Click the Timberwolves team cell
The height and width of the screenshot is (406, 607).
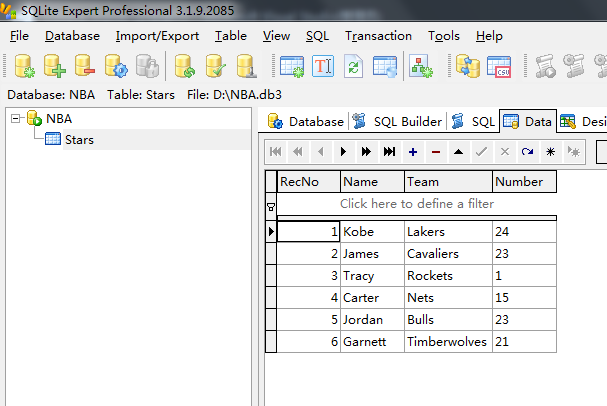pyautogui.click(x=448, y=342)
